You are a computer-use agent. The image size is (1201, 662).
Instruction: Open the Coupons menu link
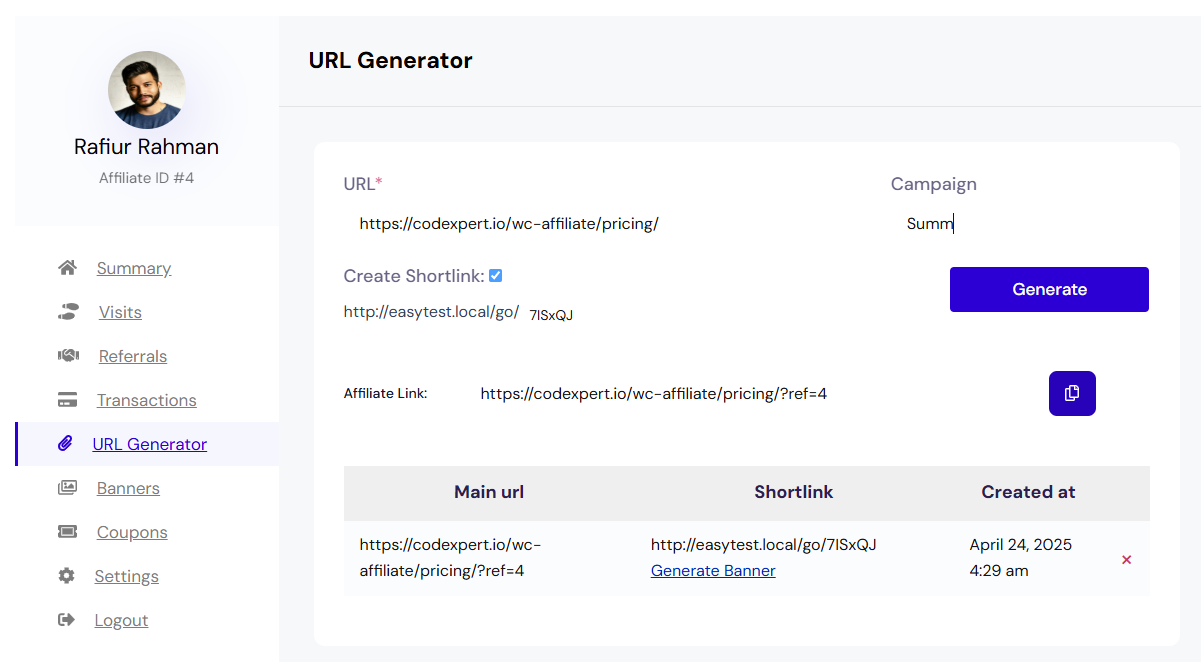pos(132,532)
